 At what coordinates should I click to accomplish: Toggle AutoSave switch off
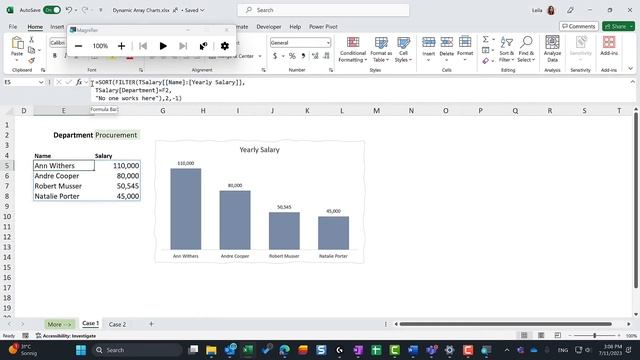[52, 10]
